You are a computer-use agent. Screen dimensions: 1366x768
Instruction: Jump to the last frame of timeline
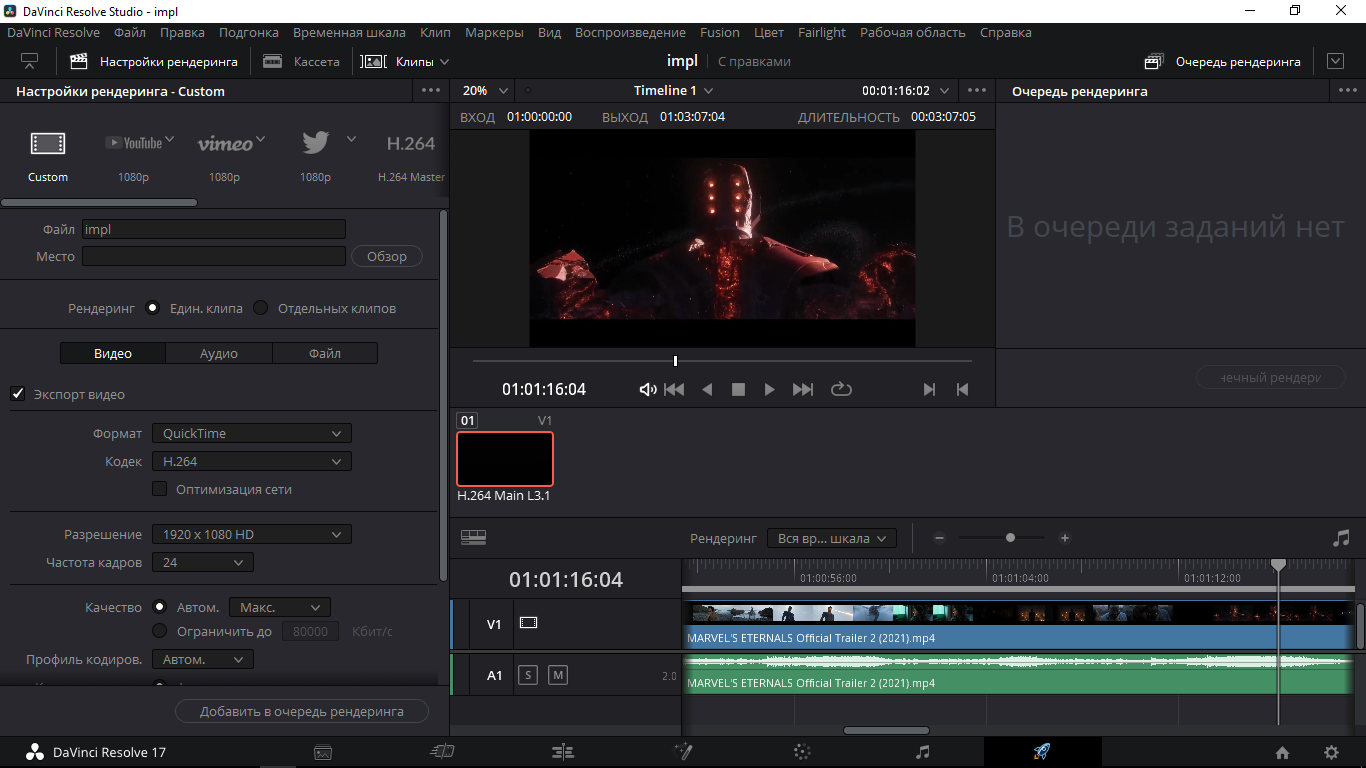[802, 390]
